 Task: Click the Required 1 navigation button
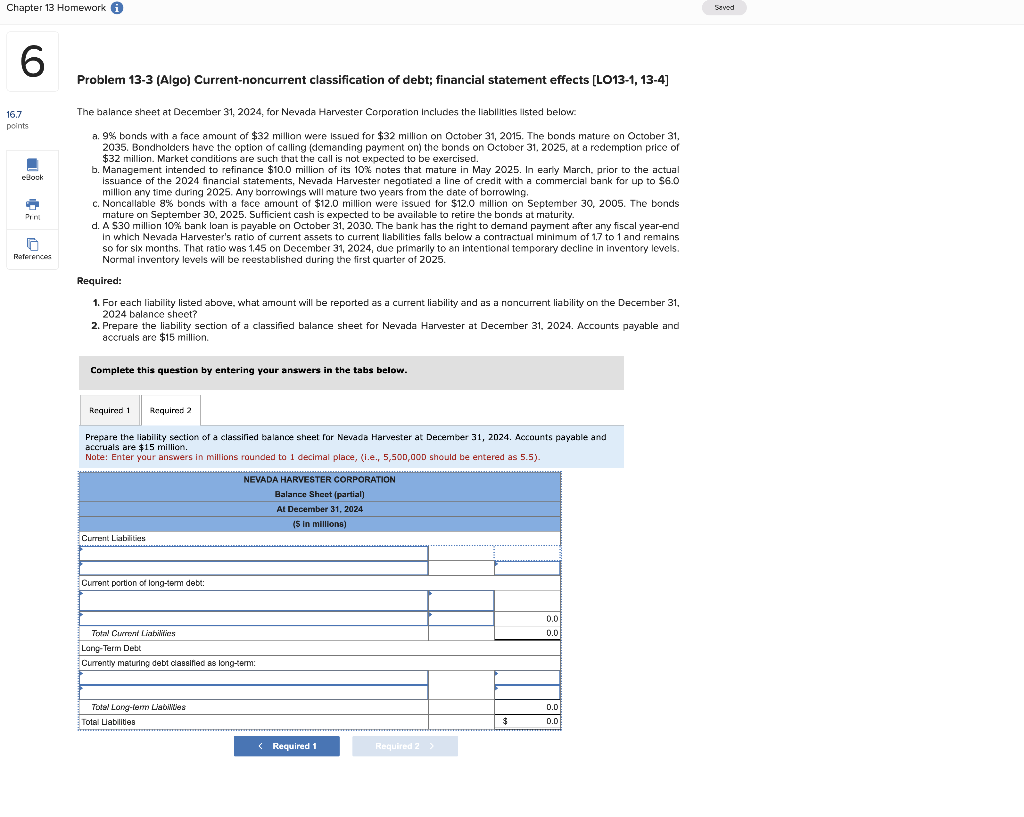(x=287, y=745)
